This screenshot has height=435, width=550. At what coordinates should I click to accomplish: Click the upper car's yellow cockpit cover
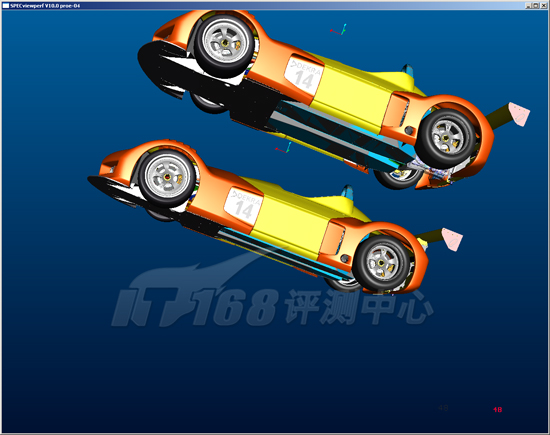click(354, 94)
